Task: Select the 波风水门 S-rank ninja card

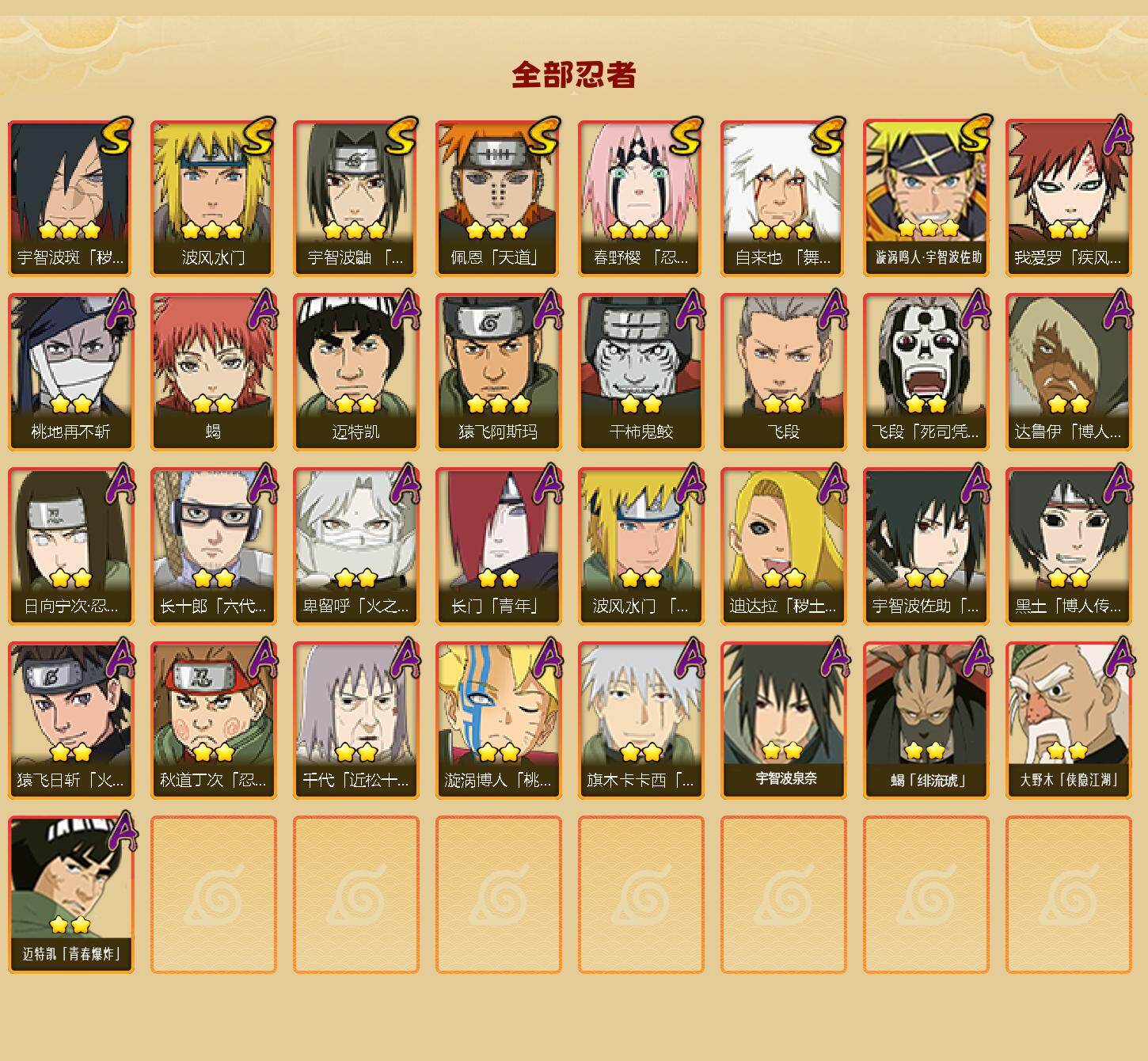Action: [x=214, y=198]
